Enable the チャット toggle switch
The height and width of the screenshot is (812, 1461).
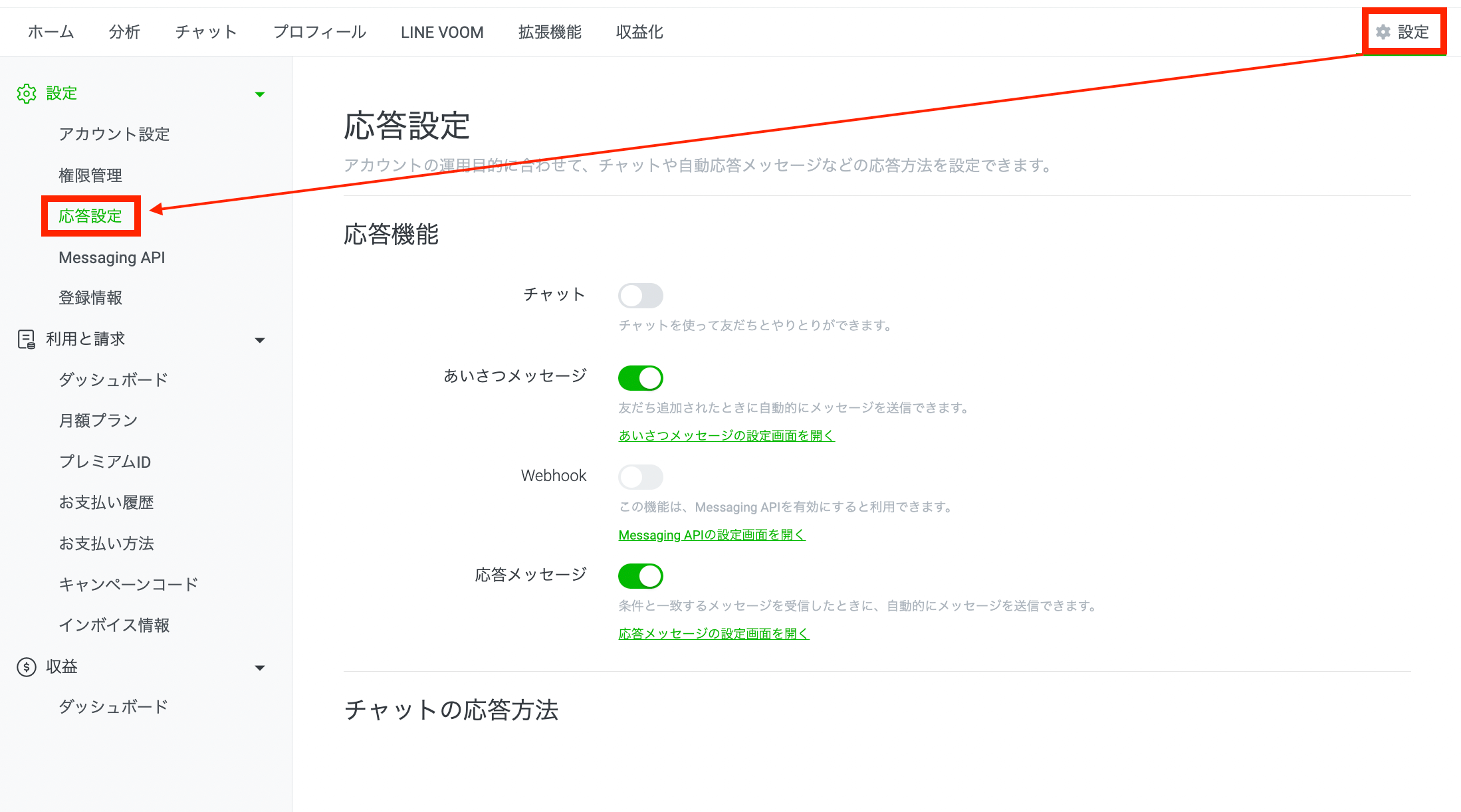(x=640, y=296)
